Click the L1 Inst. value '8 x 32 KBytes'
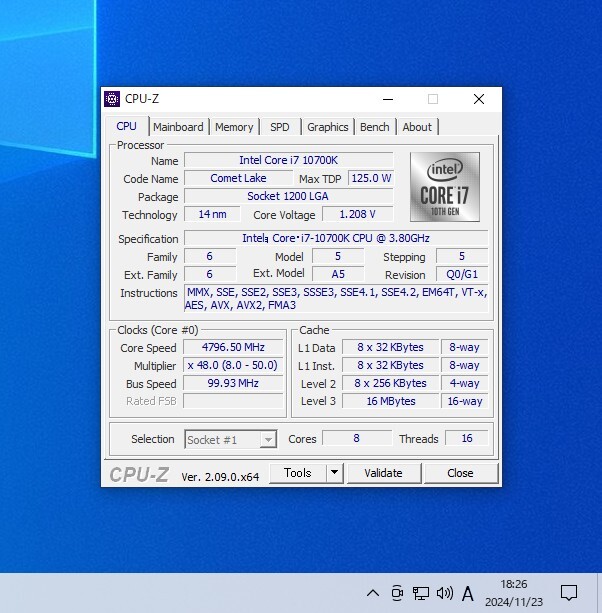 (x=391, y=365)
